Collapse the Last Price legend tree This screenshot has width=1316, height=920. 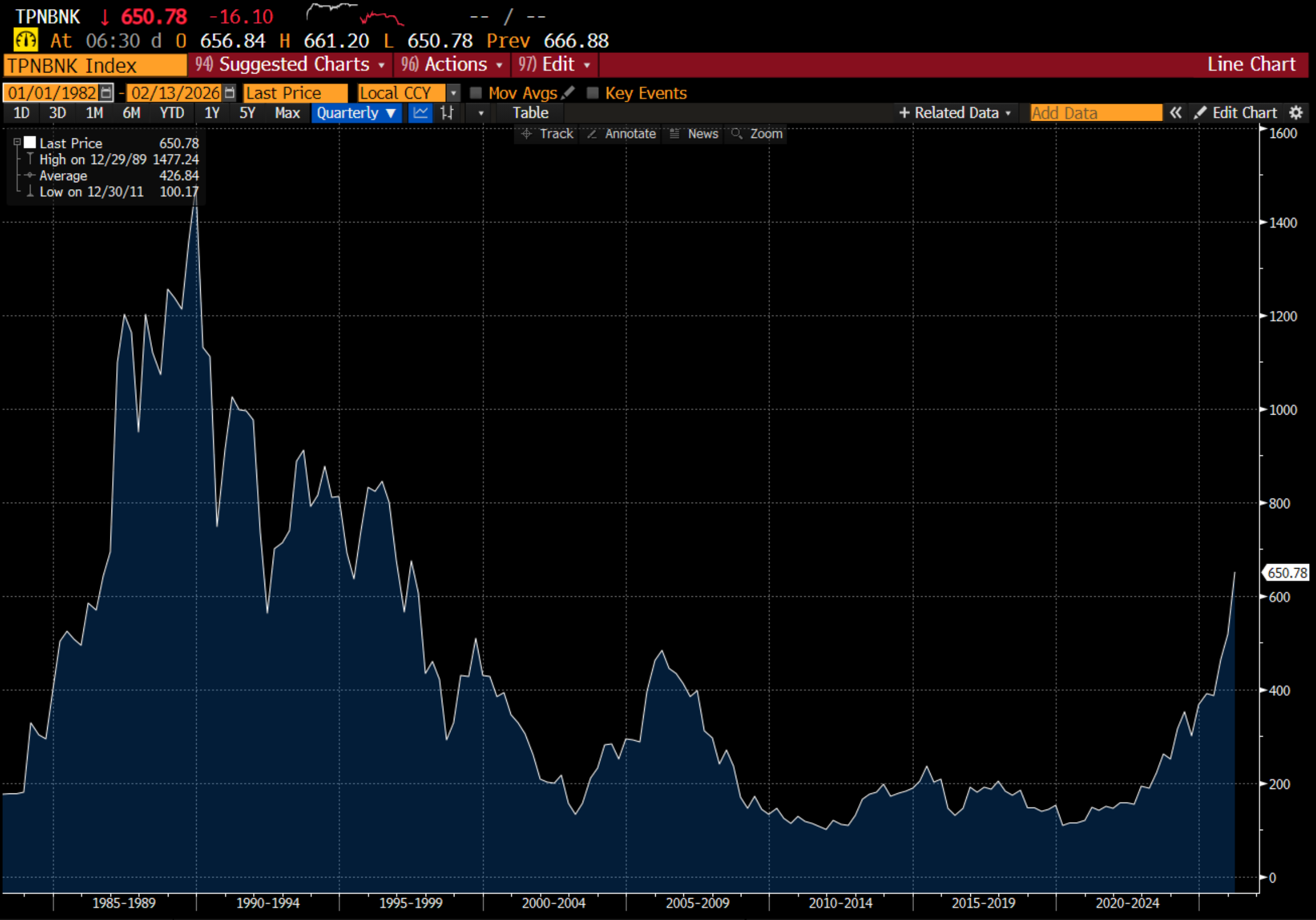[17, 142]
